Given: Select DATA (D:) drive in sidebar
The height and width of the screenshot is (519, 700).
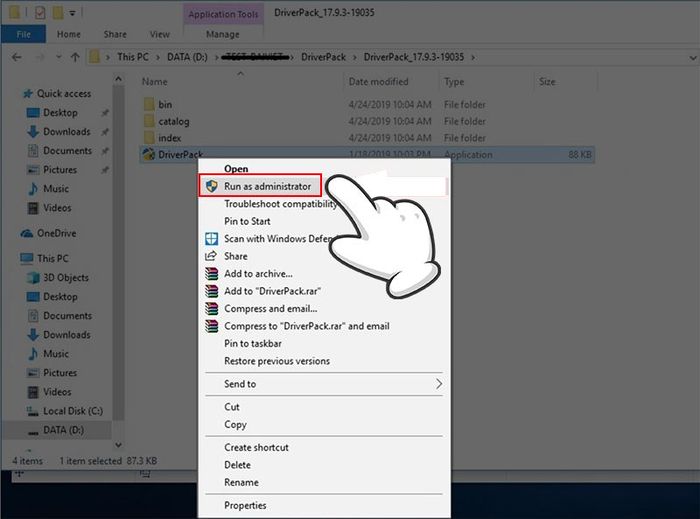Looking at the screenshot, I should (63, 430).
